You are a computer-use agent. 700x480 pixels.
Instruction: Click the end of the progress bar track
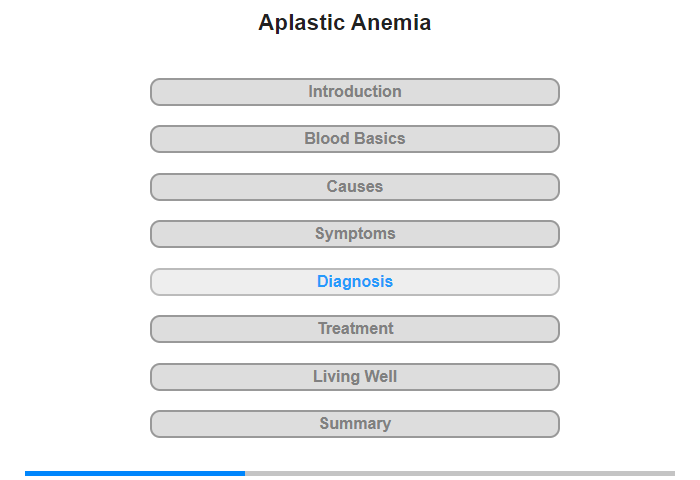(x=673, y=473)
